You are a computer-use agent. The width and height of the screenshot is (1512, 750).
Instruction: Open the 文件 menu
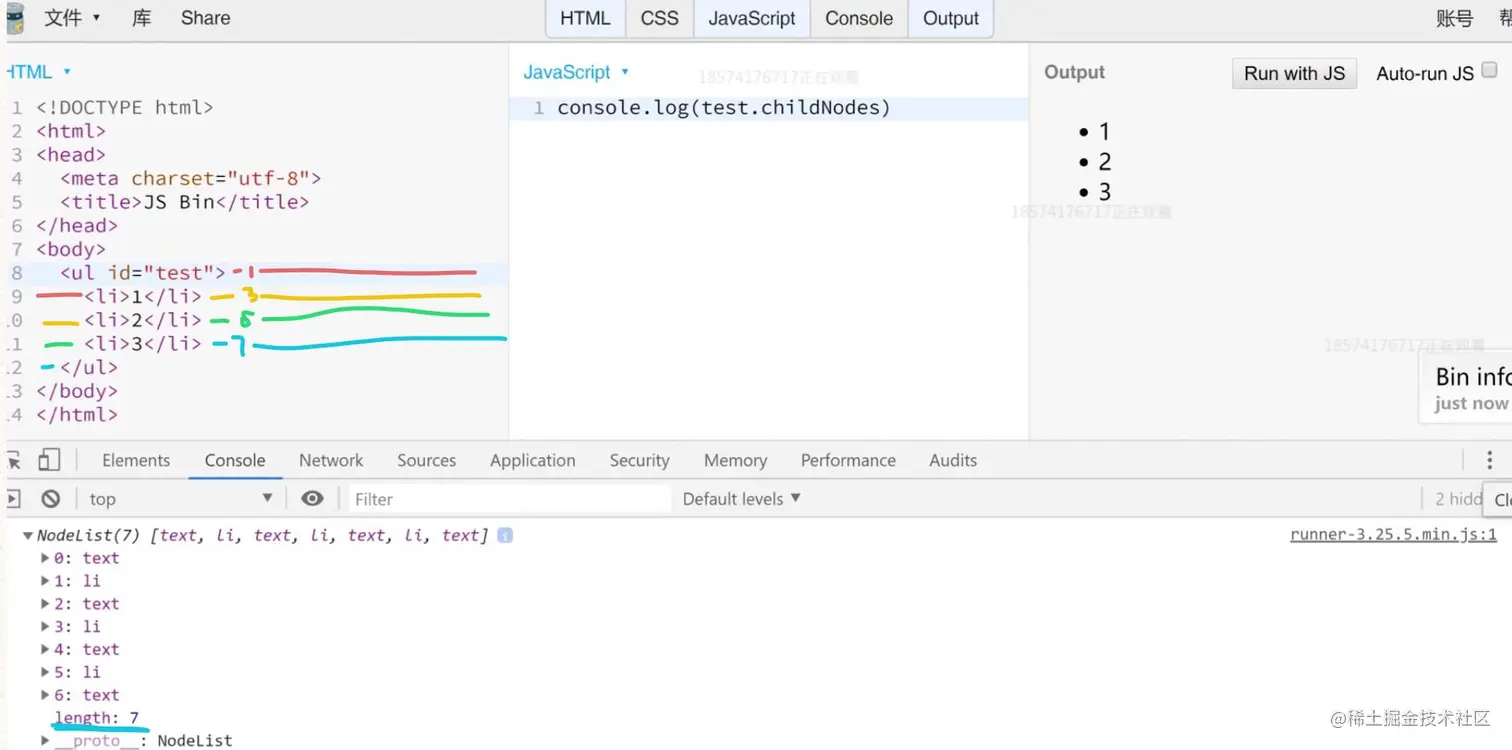click(x=72, y=18)
